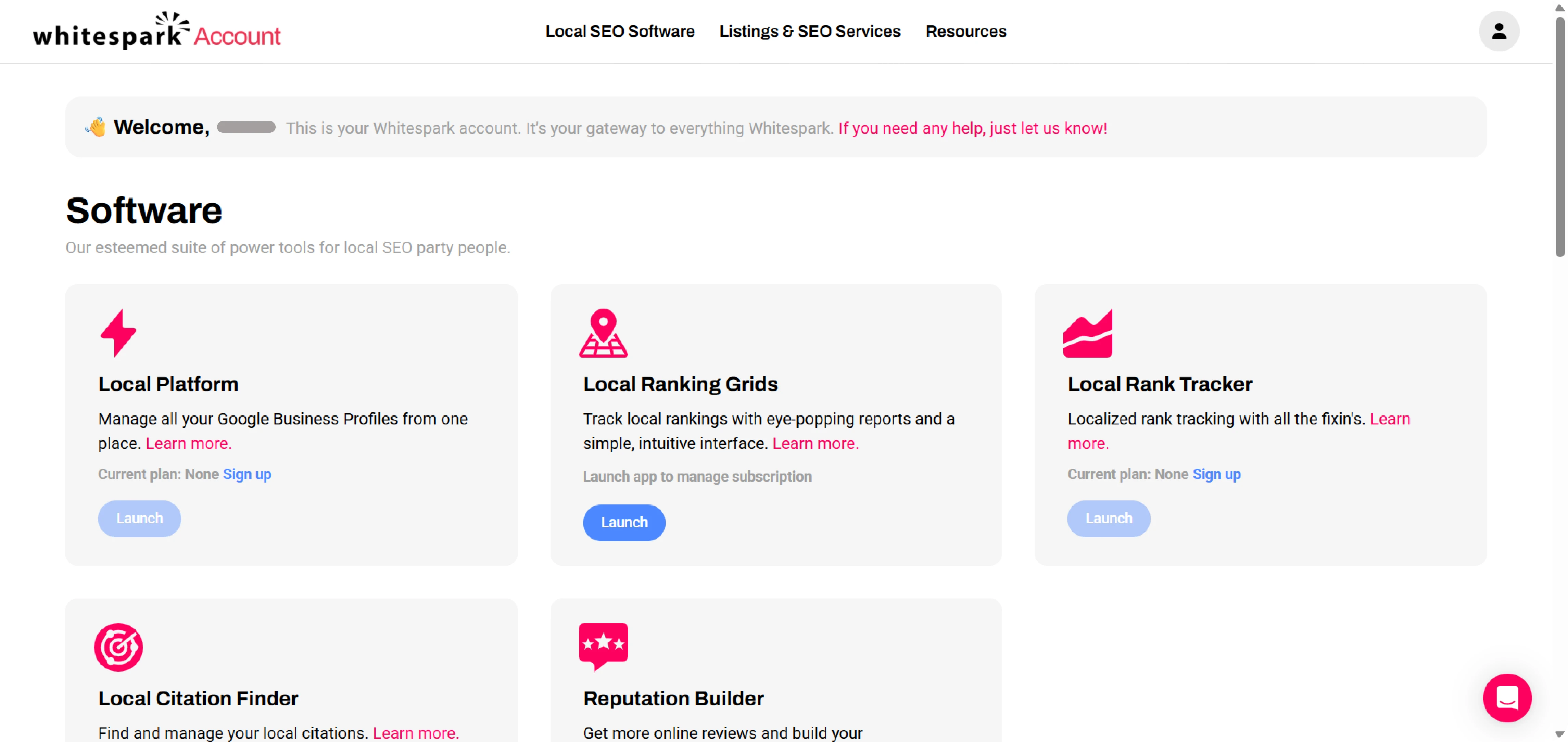Open Learn more for Local Platform

pos(188,443)
